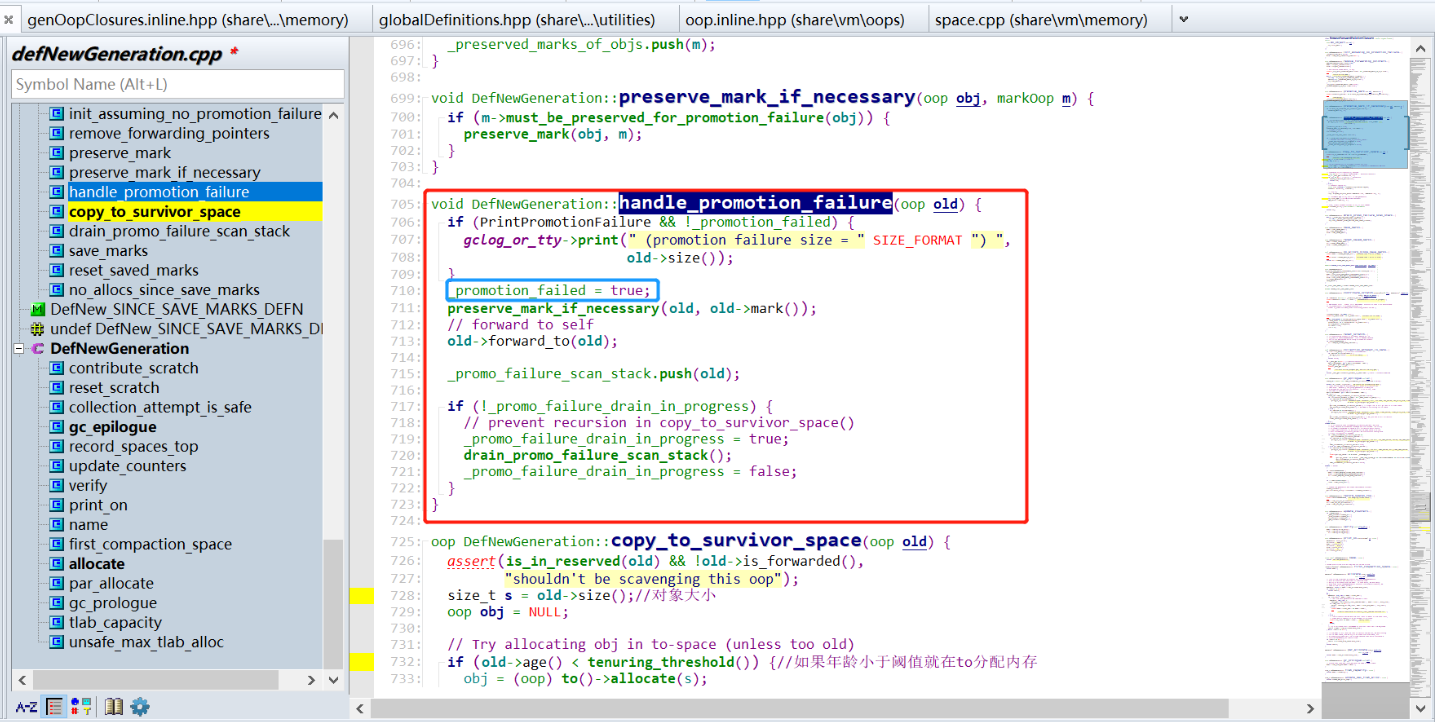
Task: Select preserve_mark_if_necessary symbol
Action: tap(164, 173)
